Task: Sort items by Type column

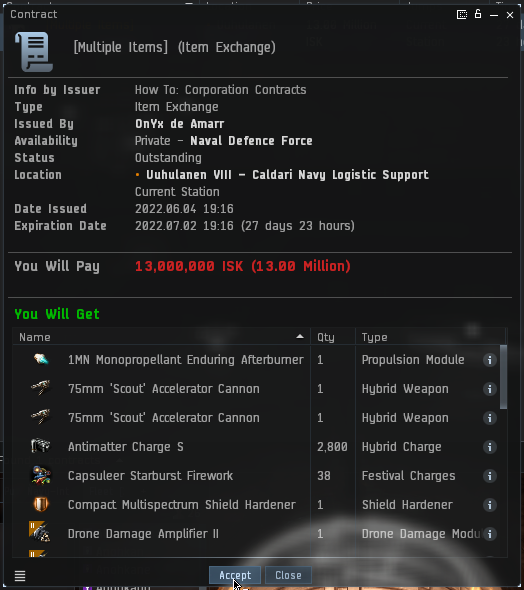Action: click(430, 337)
